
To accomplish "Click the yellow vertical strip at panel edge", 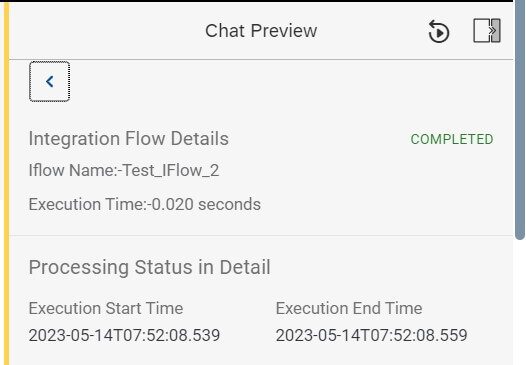I will pos(6,183).
